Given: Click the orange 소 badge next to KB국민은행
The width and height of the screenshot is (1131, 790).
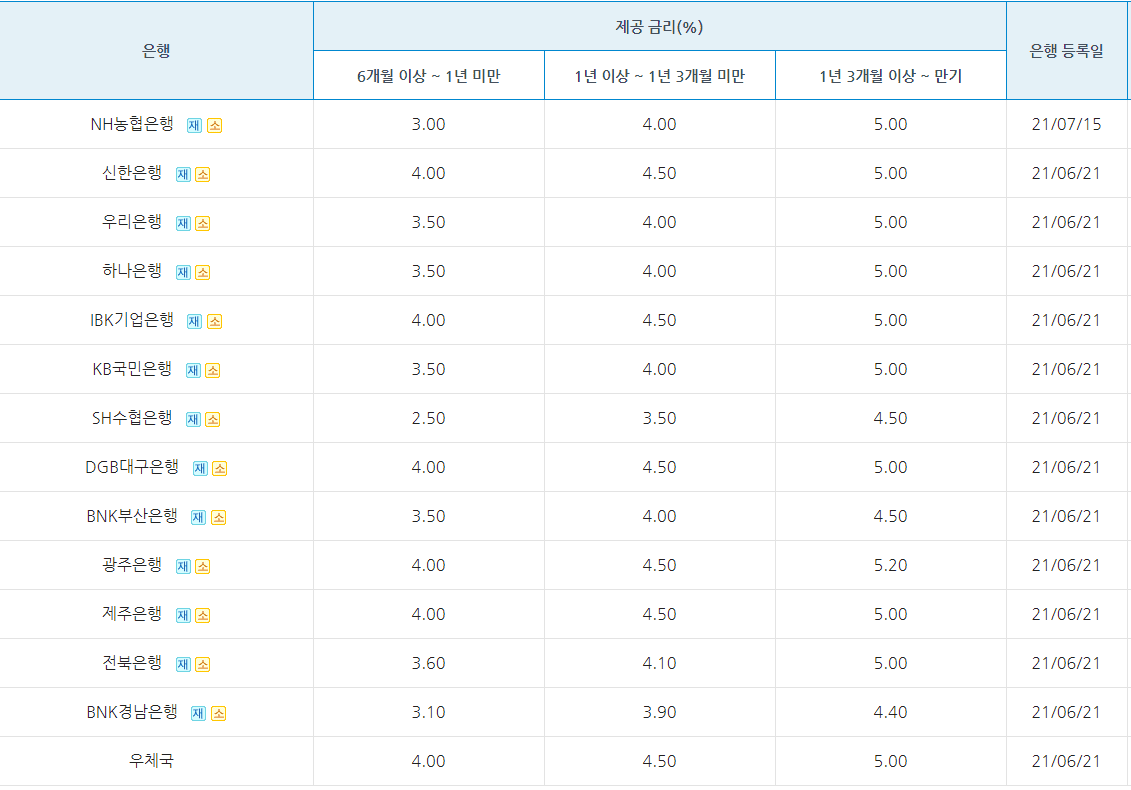Looking at the screenshot, I should coord(212,371).
